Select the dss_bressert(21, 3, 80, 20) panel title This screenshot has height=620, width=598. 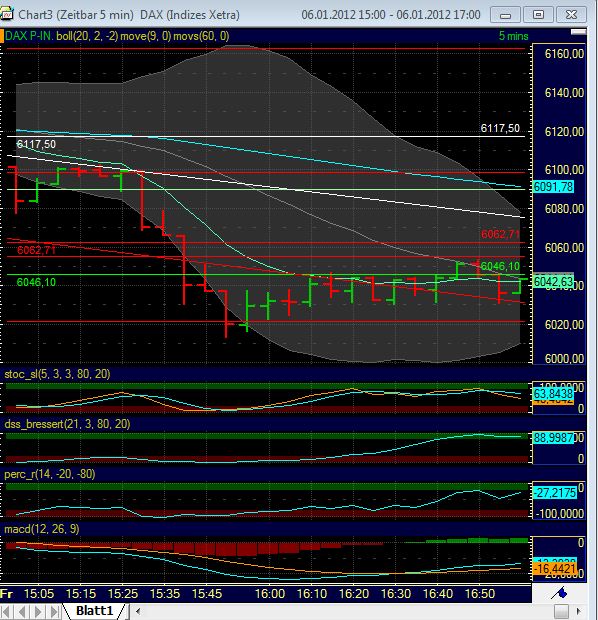point(67,424)
